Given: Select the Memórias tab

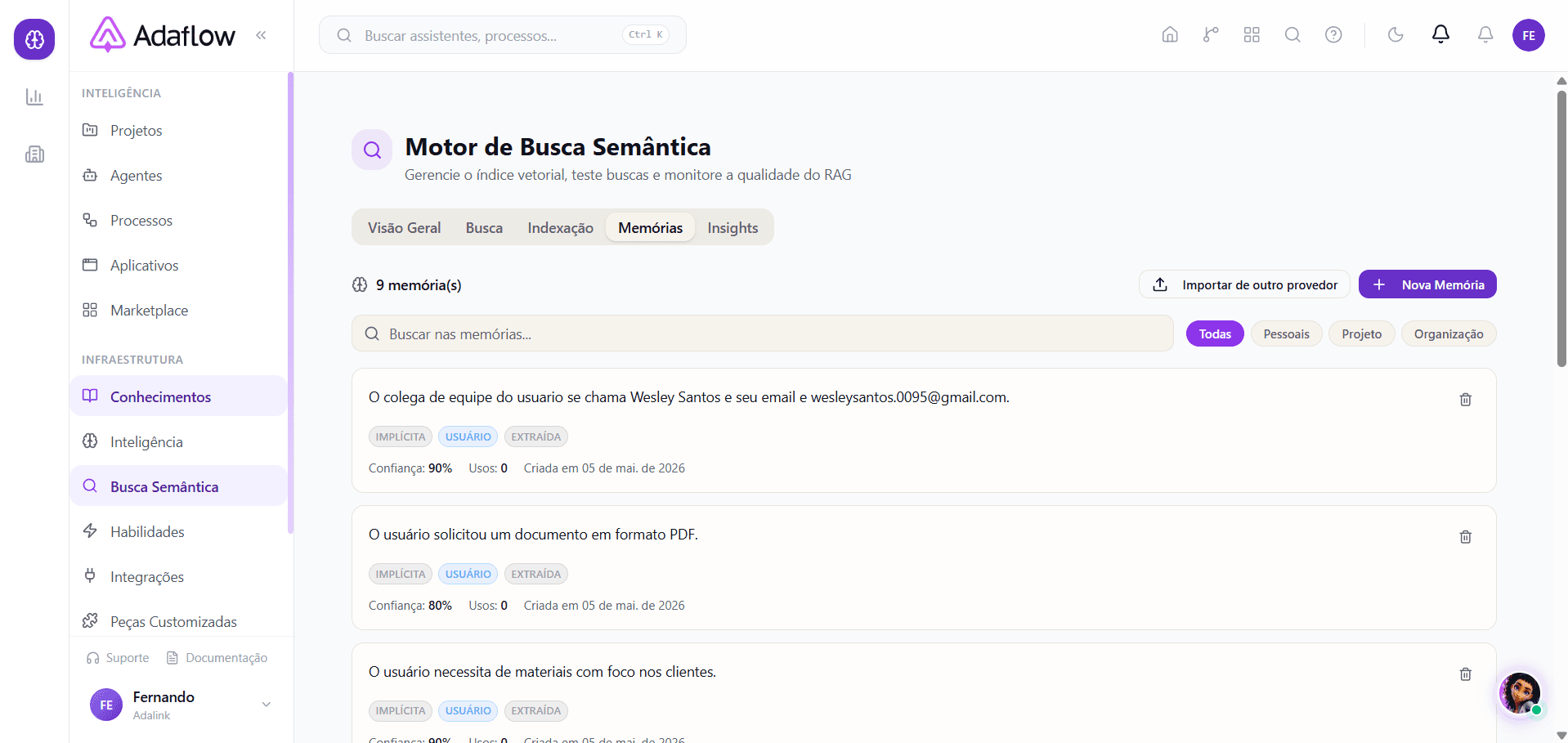Looking at the screenshot, I should (x=650, y=227).
